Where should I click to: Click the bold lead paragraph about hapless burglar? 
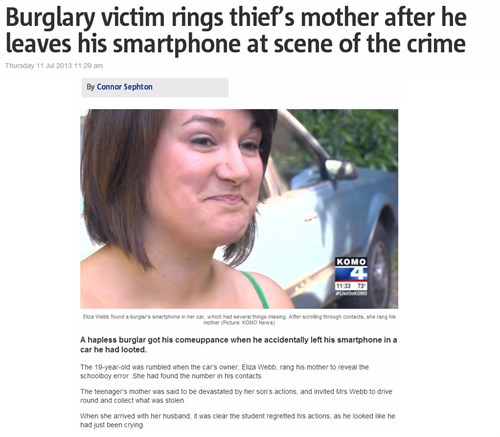(x=239, y=345)
